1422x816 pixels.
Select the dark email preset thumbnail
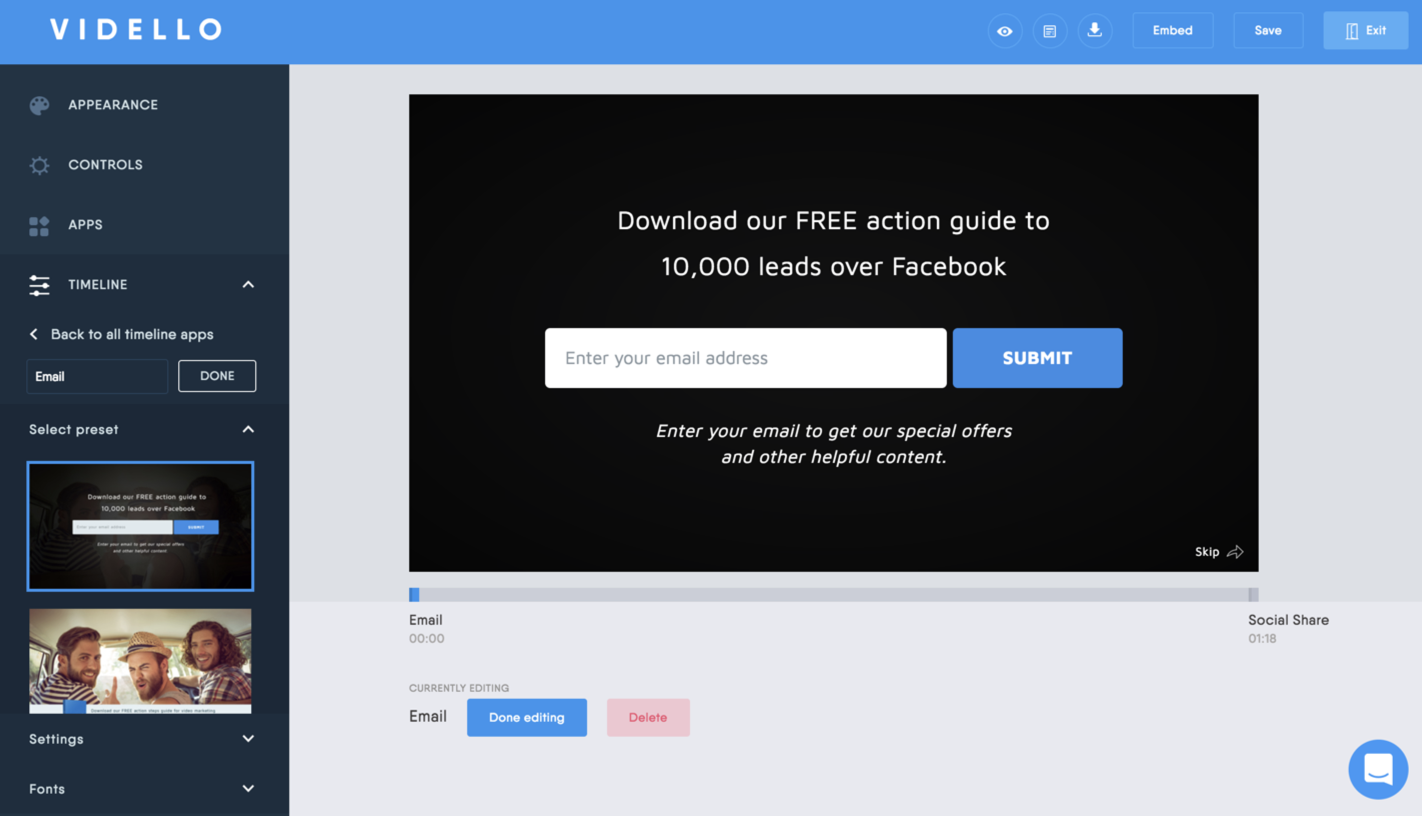coord(140,526)
